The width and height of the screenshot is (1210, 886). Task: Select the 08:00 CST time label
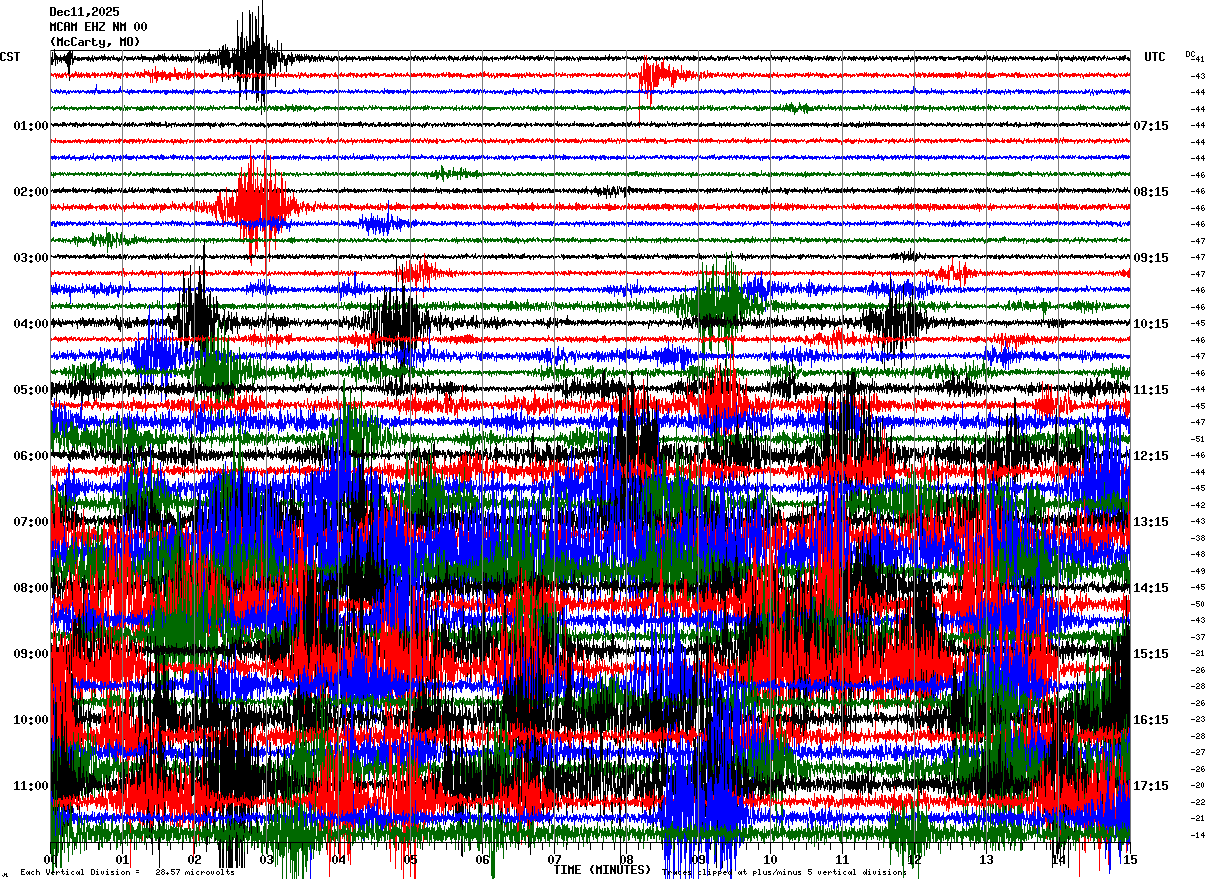[x=31, y=588]
